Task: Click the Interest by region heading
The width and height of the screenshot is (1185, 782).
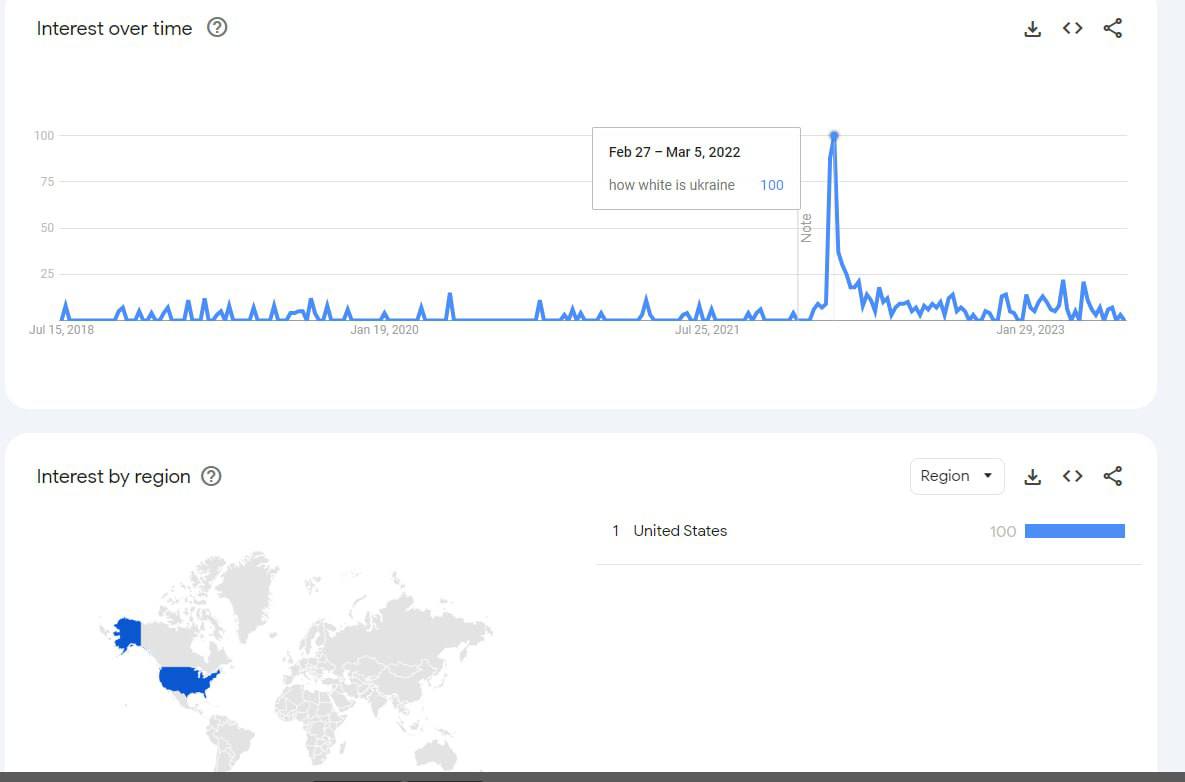Action: (113, 476)
